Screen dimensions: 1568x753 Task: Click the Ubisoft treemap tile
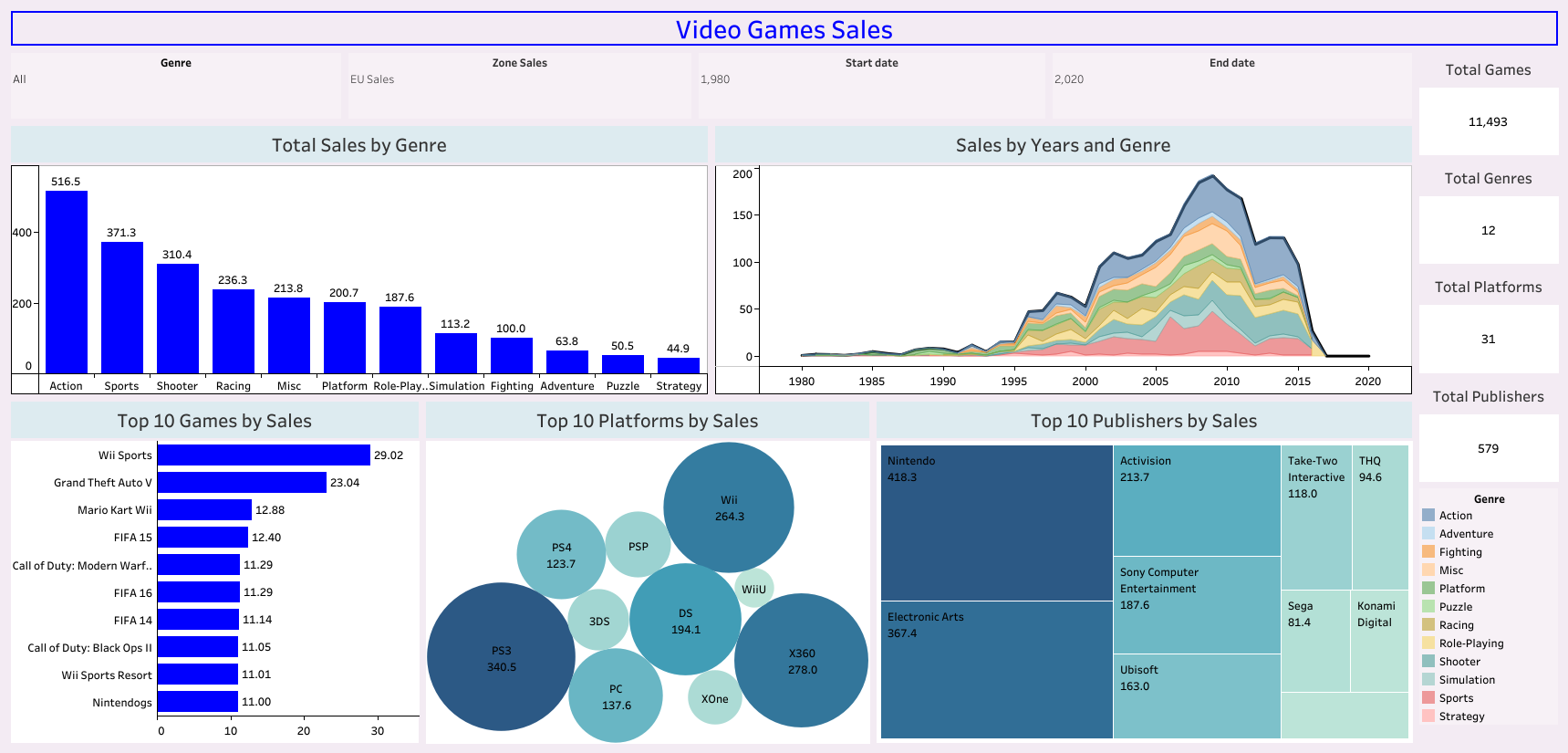coord(1196,695)
